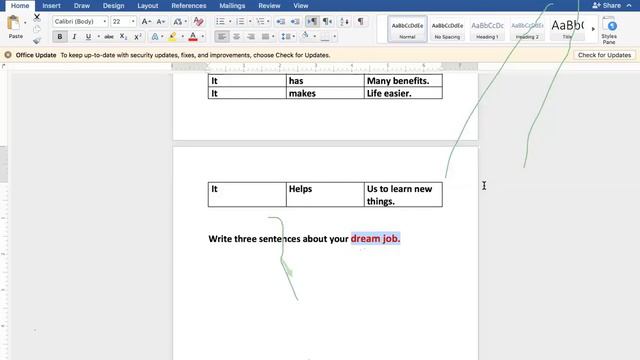640x360 pixels.
Task: Open the References tab
Action: (x=189, y=6)
